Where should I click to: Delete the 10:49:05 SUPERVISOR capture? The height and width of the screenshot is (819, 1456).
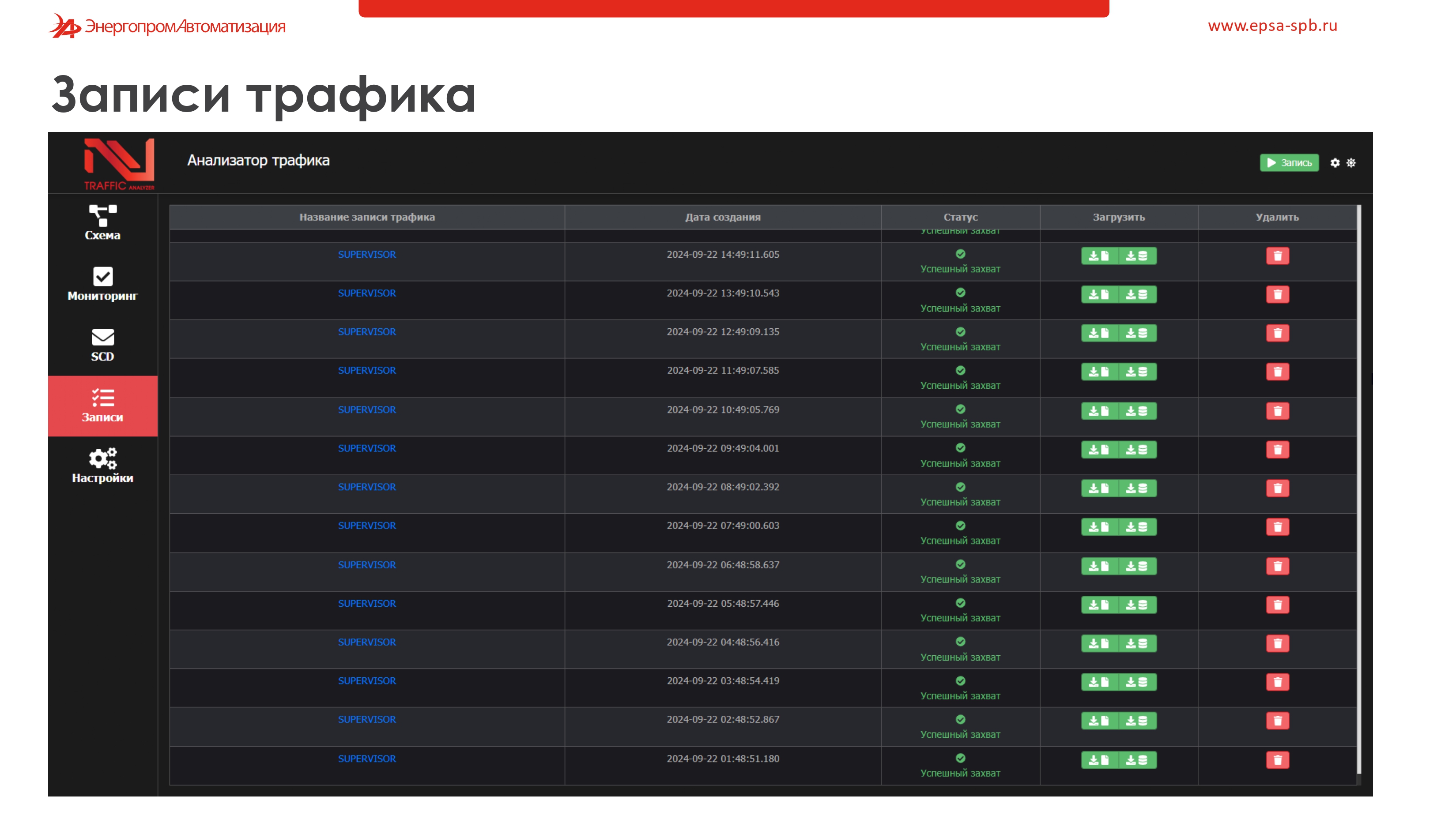(1278, 411)
